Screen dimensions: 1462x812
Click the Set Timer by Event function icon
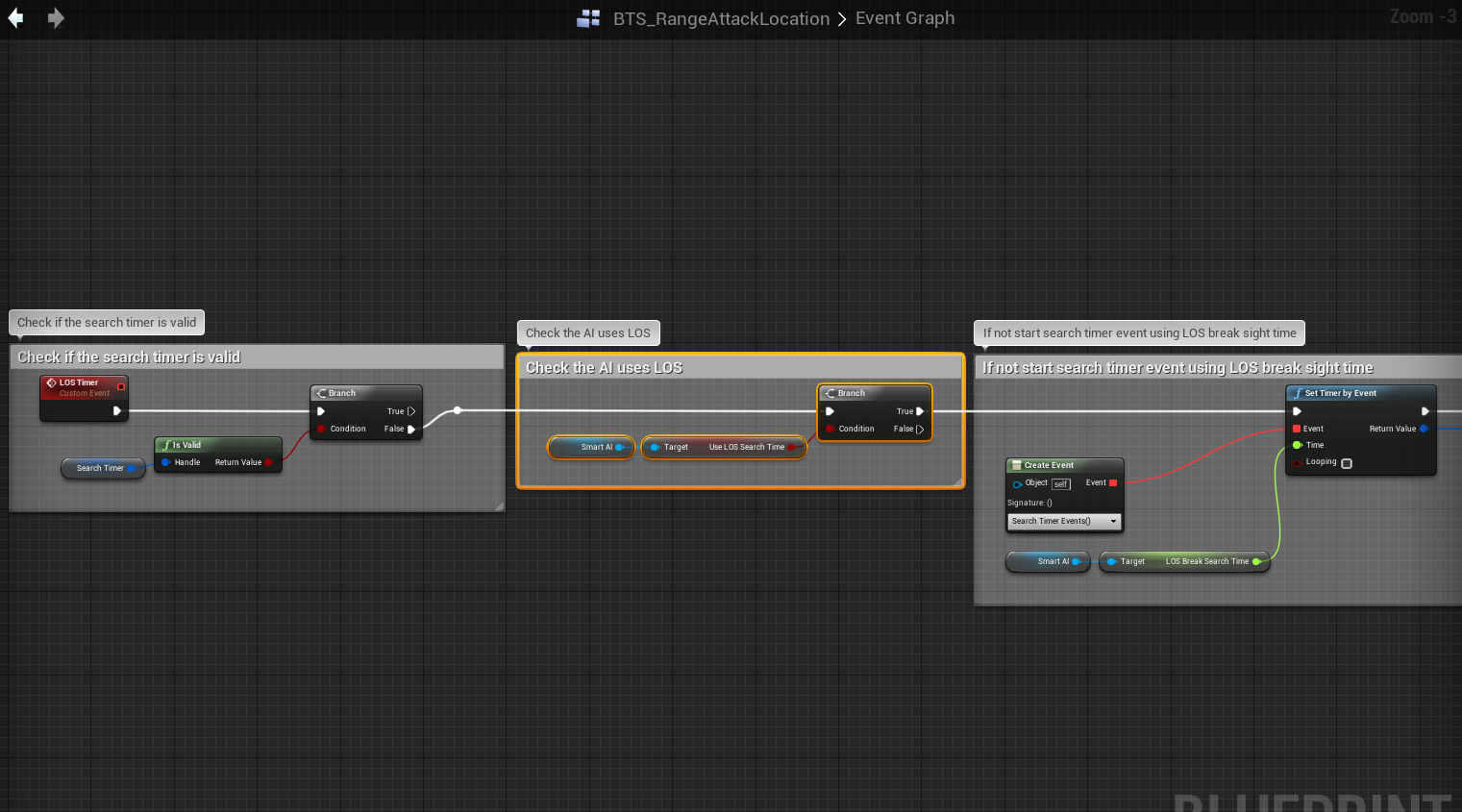1298,393
